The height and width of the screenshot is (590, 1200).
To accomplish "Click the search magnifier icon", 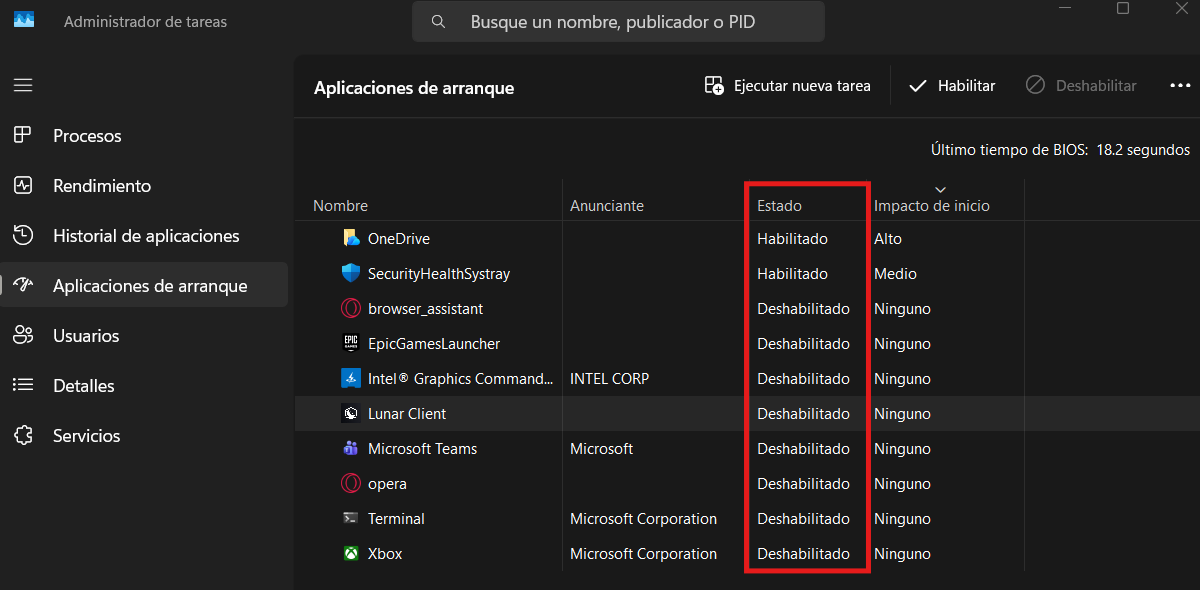I will click(x=438, y=21).
